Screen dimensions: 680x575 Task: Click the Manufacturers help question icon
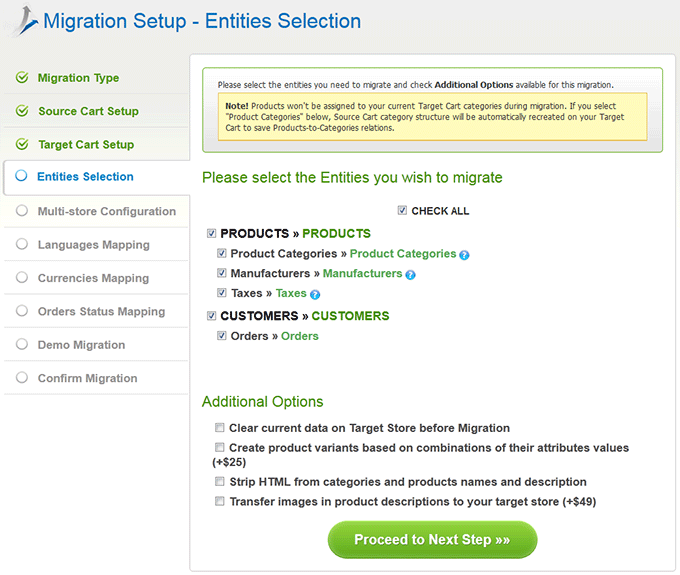click(410, 275)
